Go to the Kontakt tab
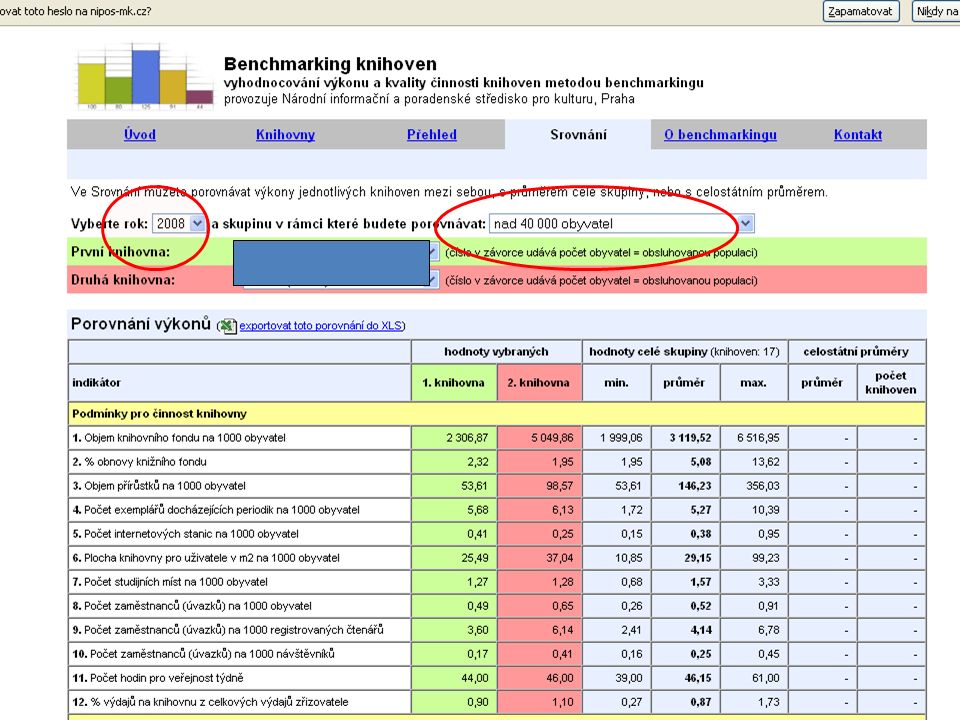This screenshot has height=720, width=960. point(858,135)
